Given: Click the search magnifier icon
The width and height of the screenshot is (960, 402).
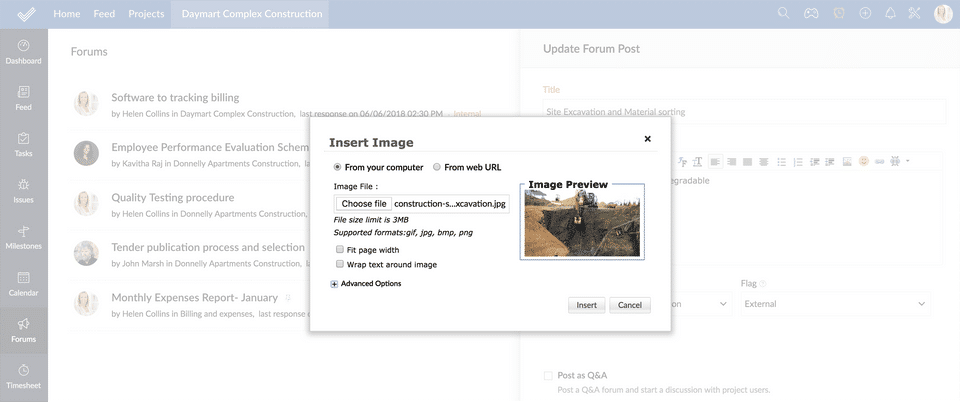Looking at the screenshot, I should click(x=784, y=14).
